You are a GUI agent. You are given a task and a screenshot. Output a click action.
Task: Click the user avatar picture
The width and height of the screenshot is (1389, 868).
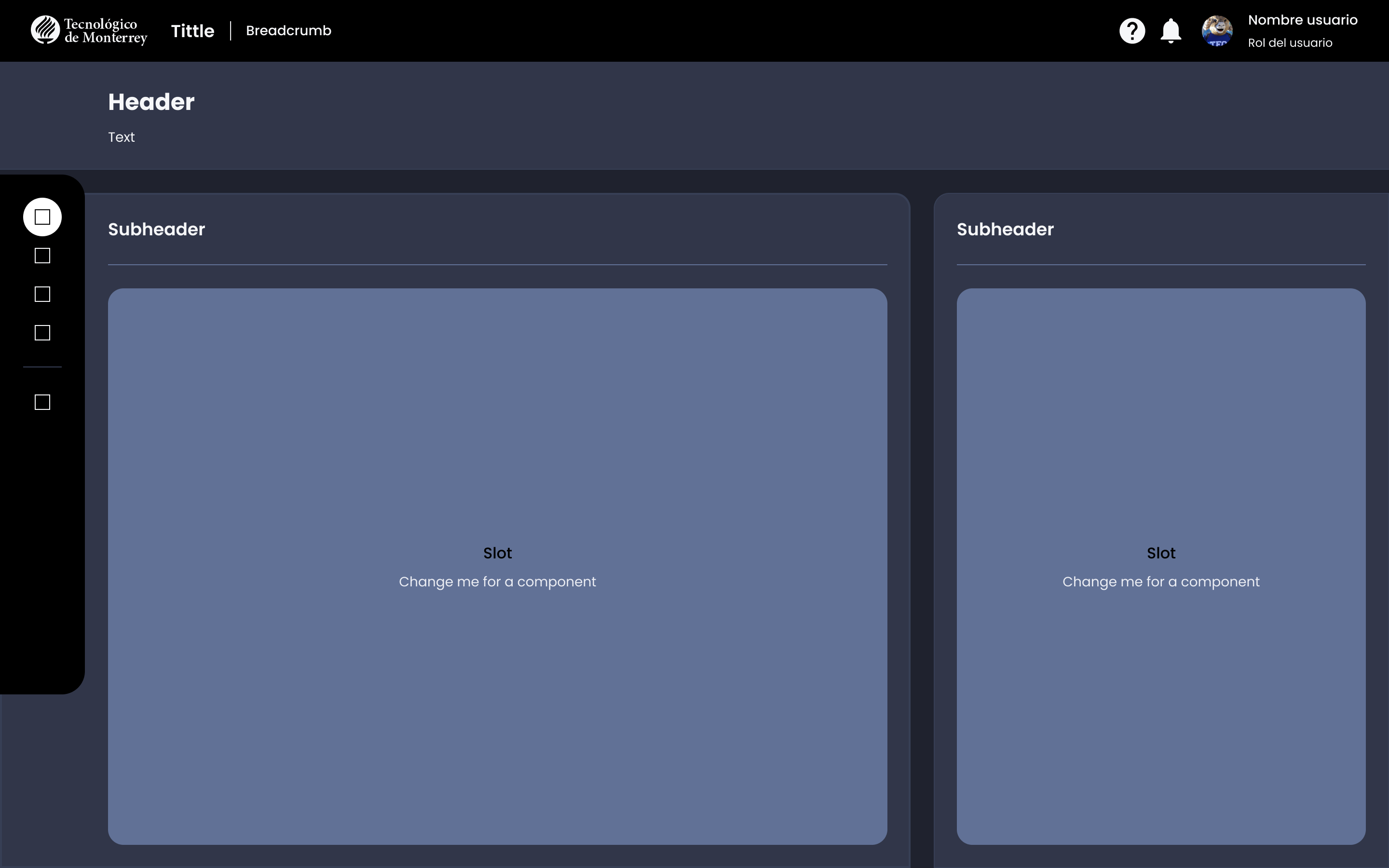click(1217, 30)
